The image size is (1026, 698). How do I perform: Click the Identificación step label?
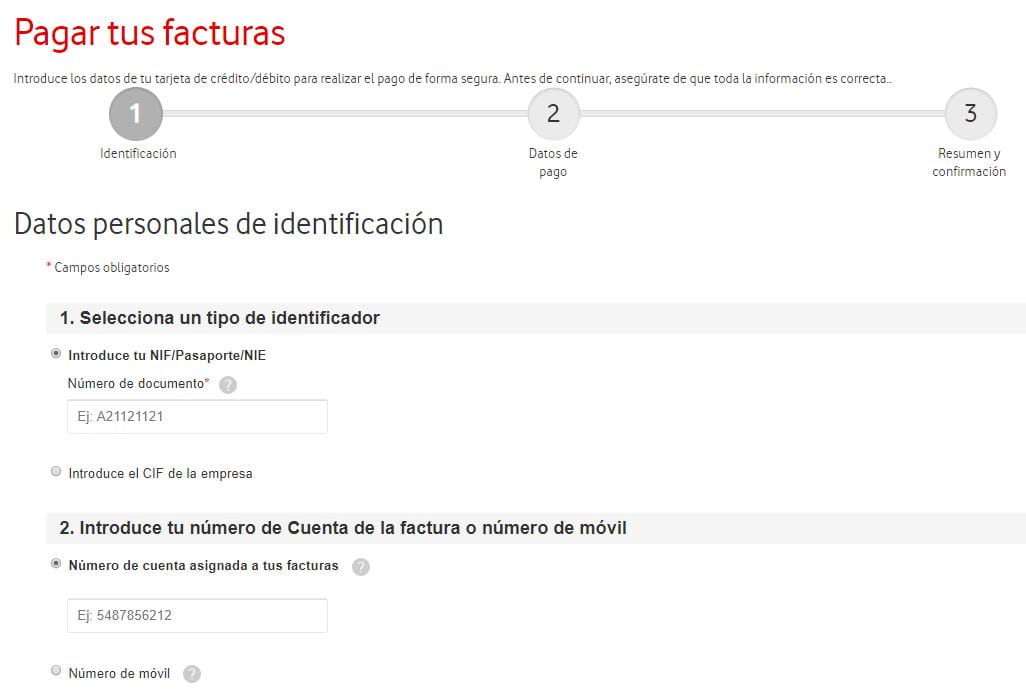(x=138, y=154)
